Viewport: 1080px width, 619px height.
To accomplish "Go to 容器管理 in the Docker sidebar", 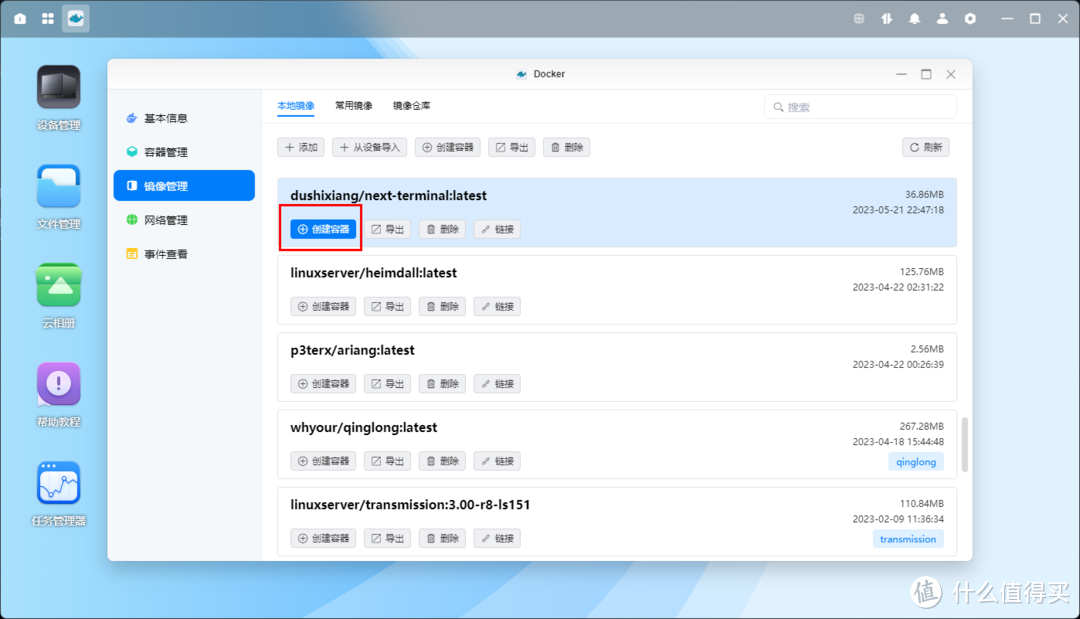I will coord(184,152).
